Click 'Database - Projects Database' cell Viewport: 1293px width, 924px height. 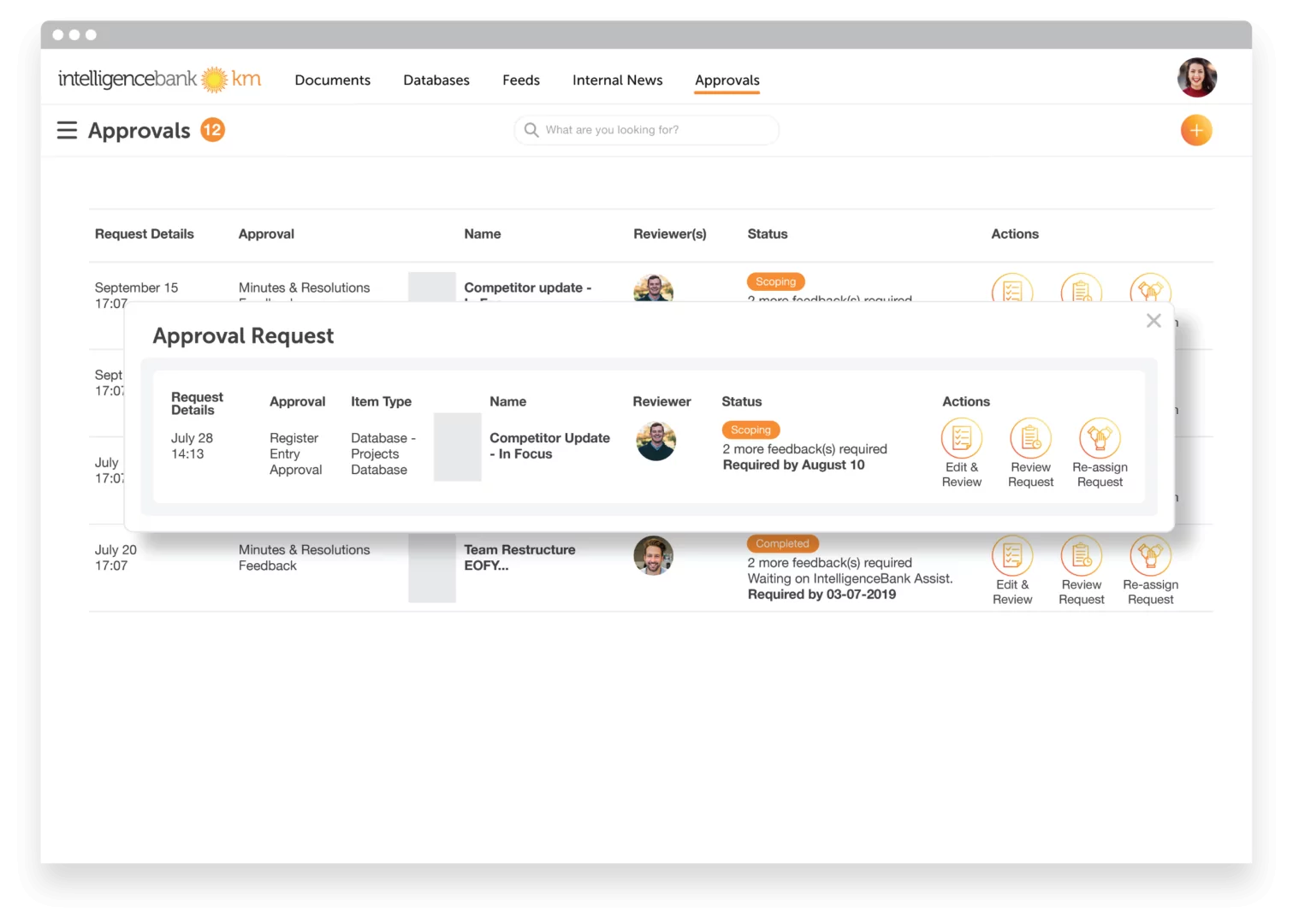383,453
